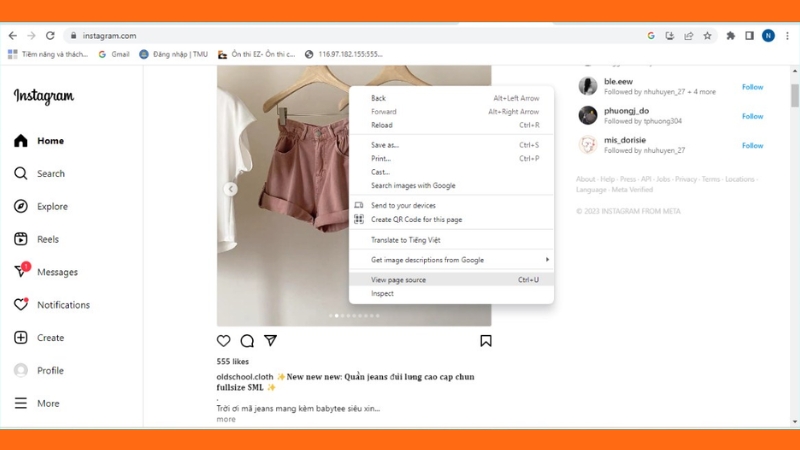Image resolution: width=800 pixels, height=450 pixels.
Task: Open Chrome's three-dot menu
Action: tap(787, 36)
